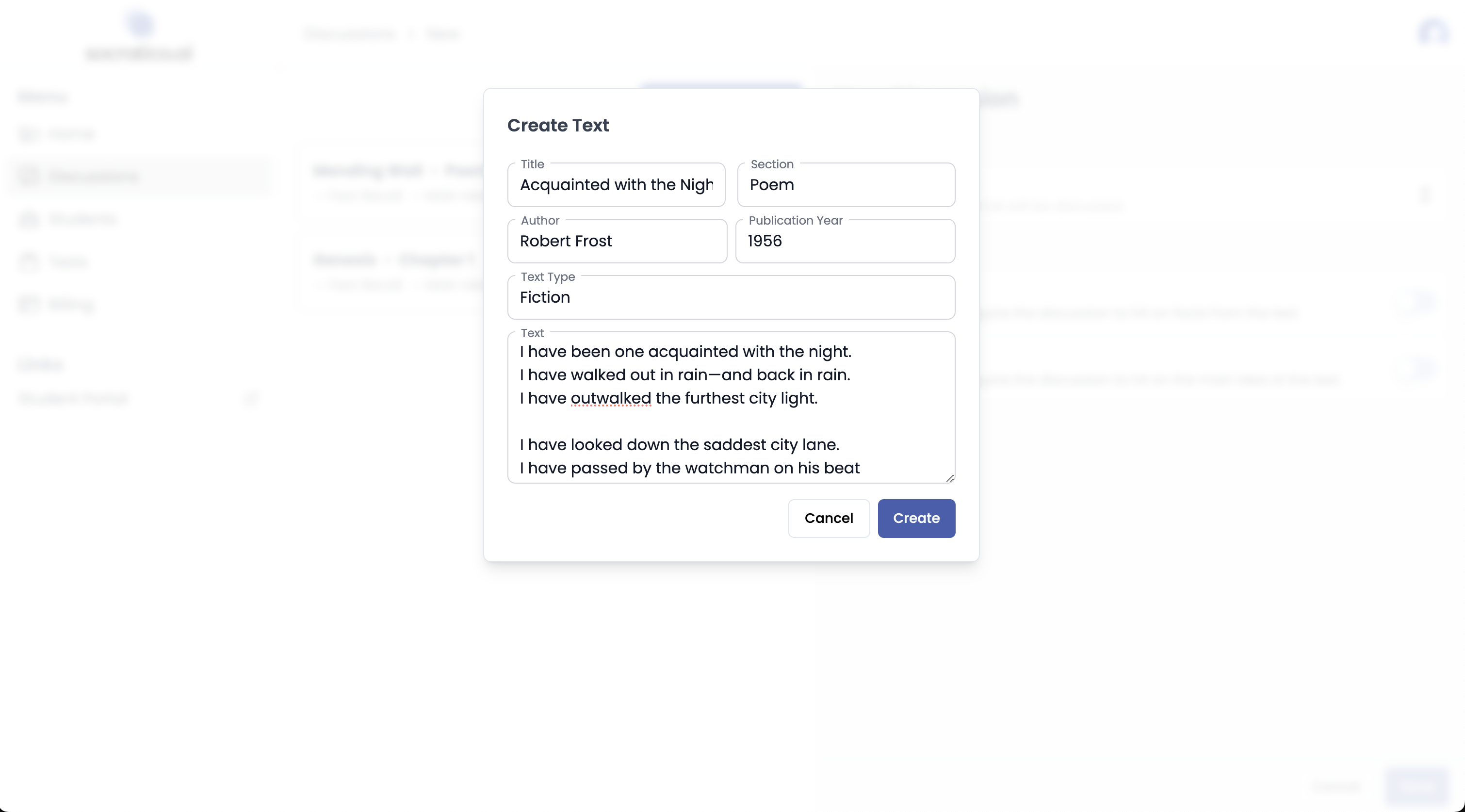Viewport: 1465px width, 812px height.
Task: Expand the Text Type field showing Fiction
Action: [731, 297]
